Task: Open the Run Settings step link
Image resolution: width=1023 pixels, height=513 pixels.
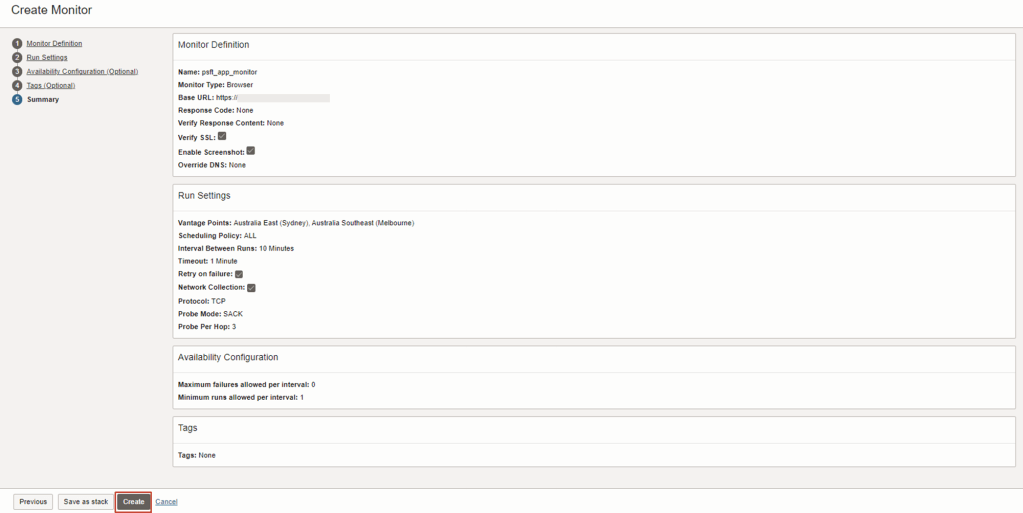Action: click(x=47, y=58)
